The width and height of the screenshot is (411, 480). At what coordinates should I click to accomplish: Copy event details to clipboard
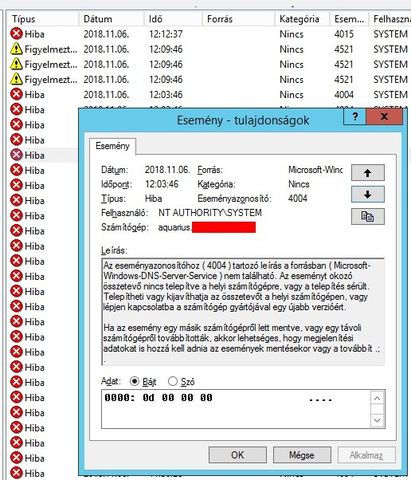(368, 216)
